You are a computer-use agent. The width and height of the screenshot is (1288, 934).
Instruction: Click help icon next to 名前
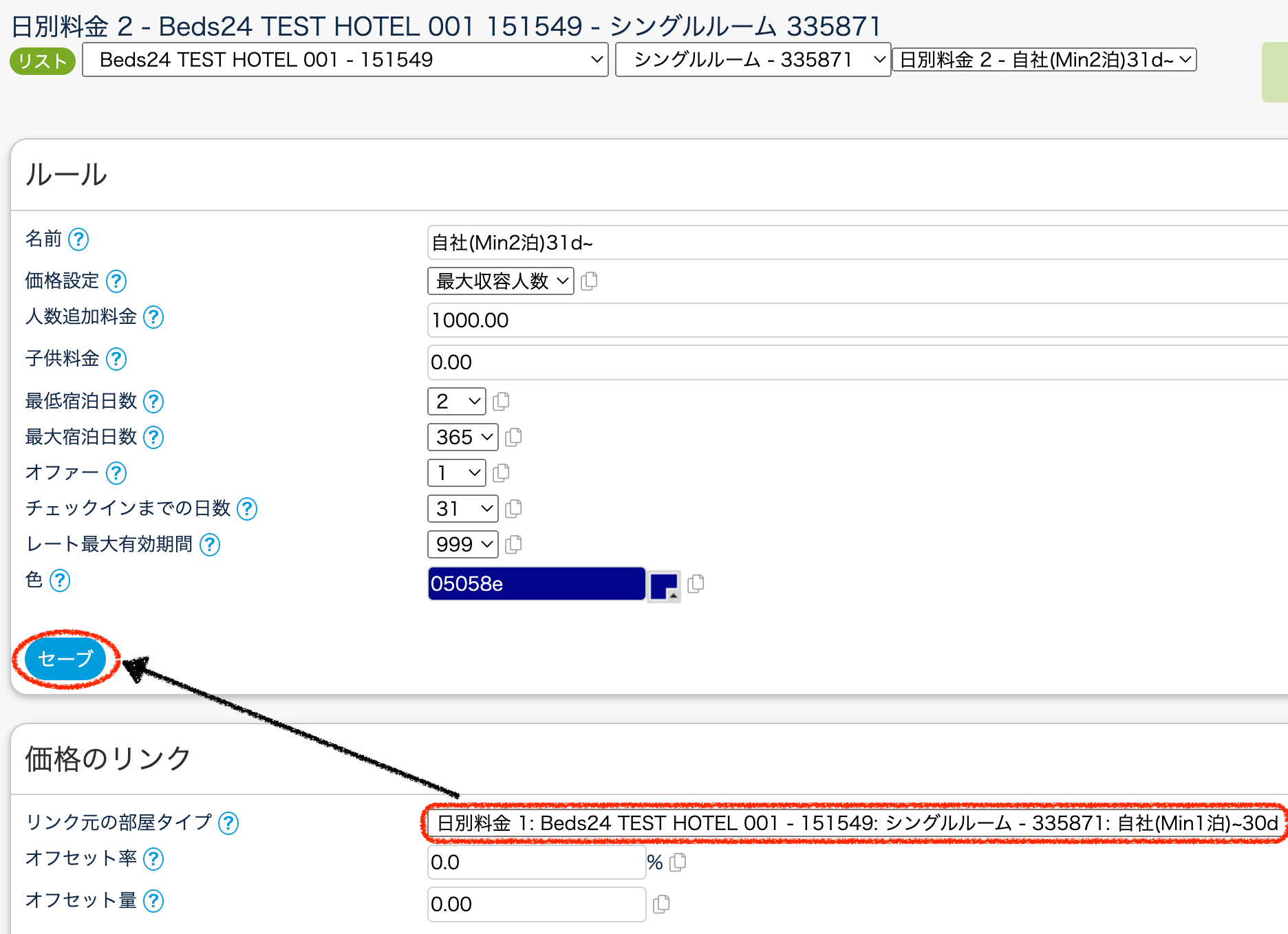coord(78,239)
